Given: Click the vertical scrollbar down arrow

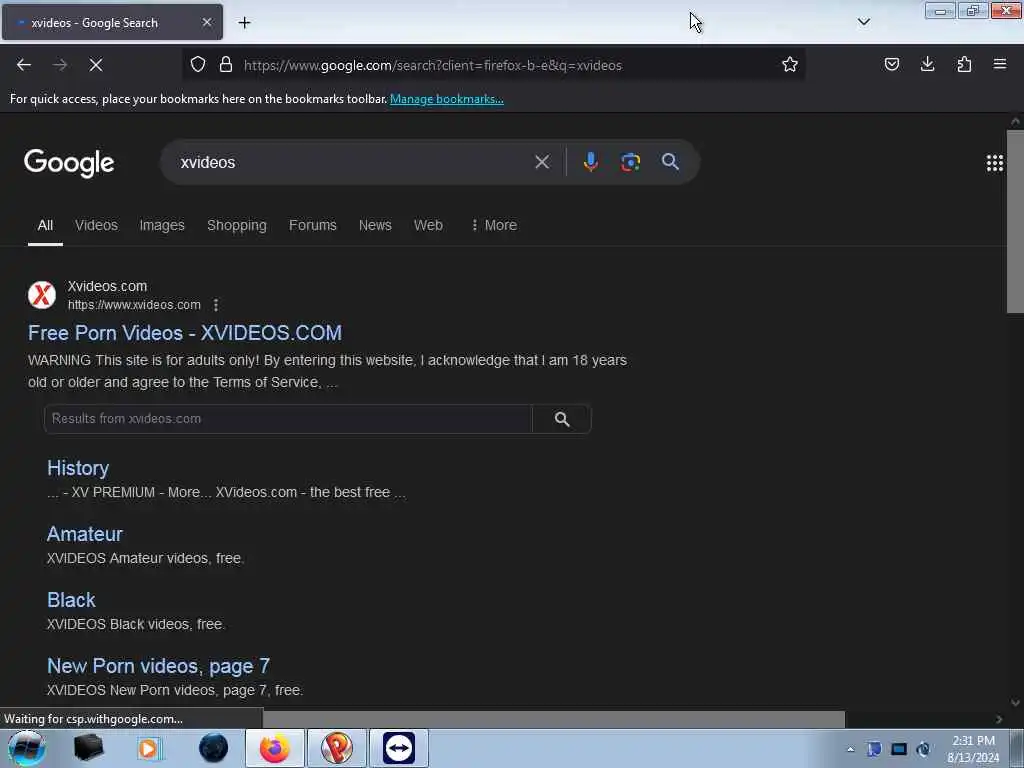Looking at the screenshot, I should tap(1015, 703).
